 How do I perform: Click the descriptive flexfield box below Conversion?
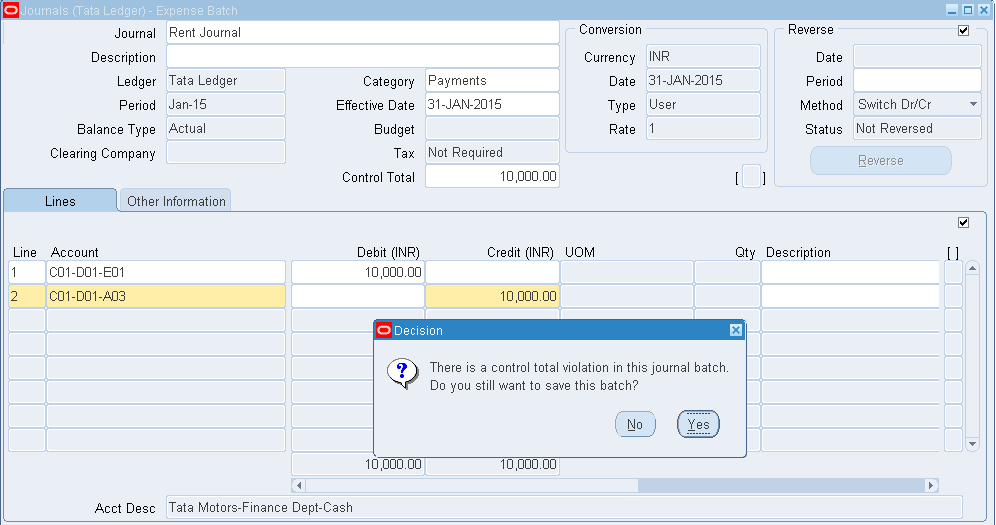(x=751, y=177)
